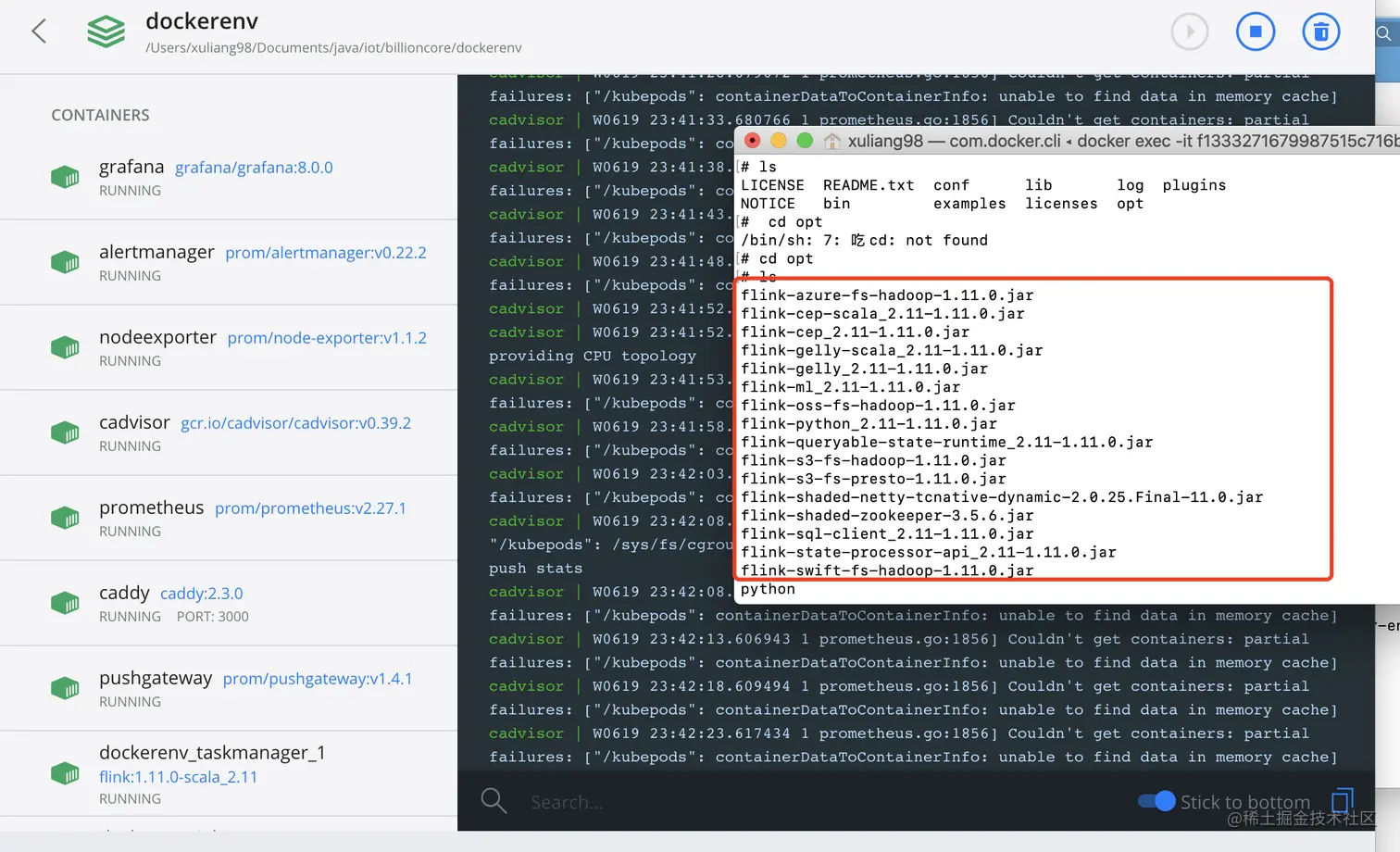Click flink-python_2.11-1.11.0.jar in Terminal
This screenshot has width=1400, height=852.
click(869, 424)
